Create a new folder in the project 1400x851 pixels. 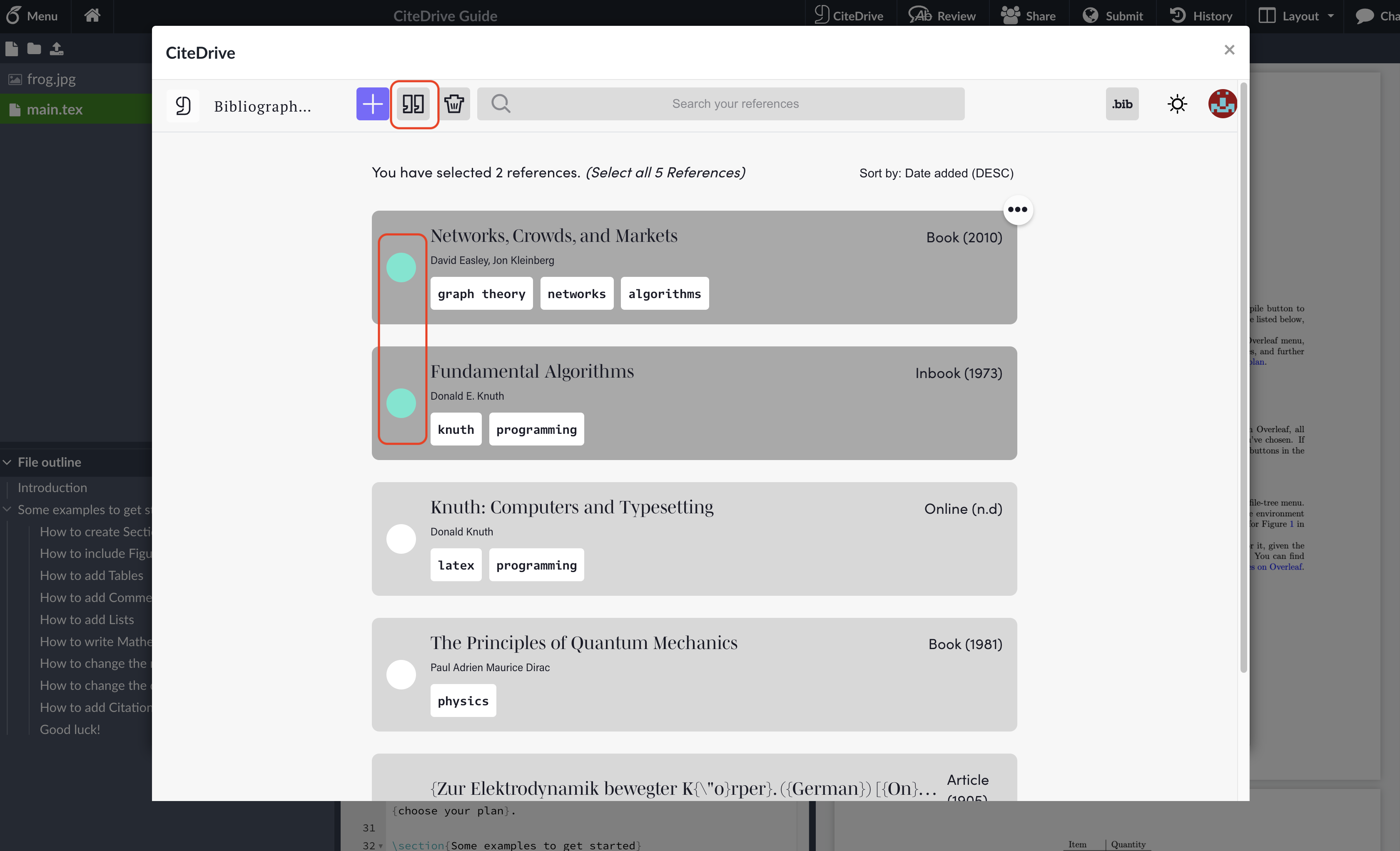pyautogui.click(x=34, y=48)
